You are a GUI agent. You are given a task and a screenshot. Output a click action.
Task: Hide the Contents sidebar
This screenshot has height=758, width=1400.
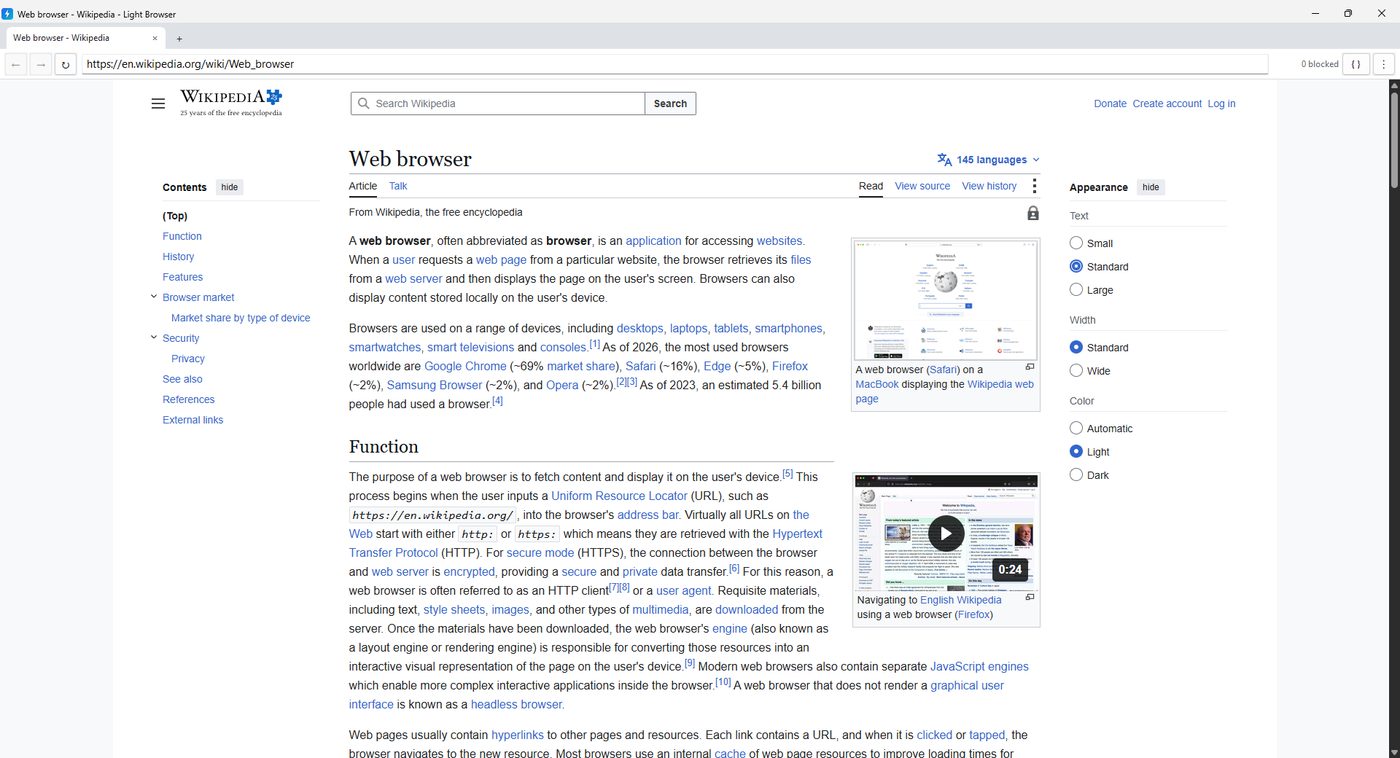coord(229,187)
